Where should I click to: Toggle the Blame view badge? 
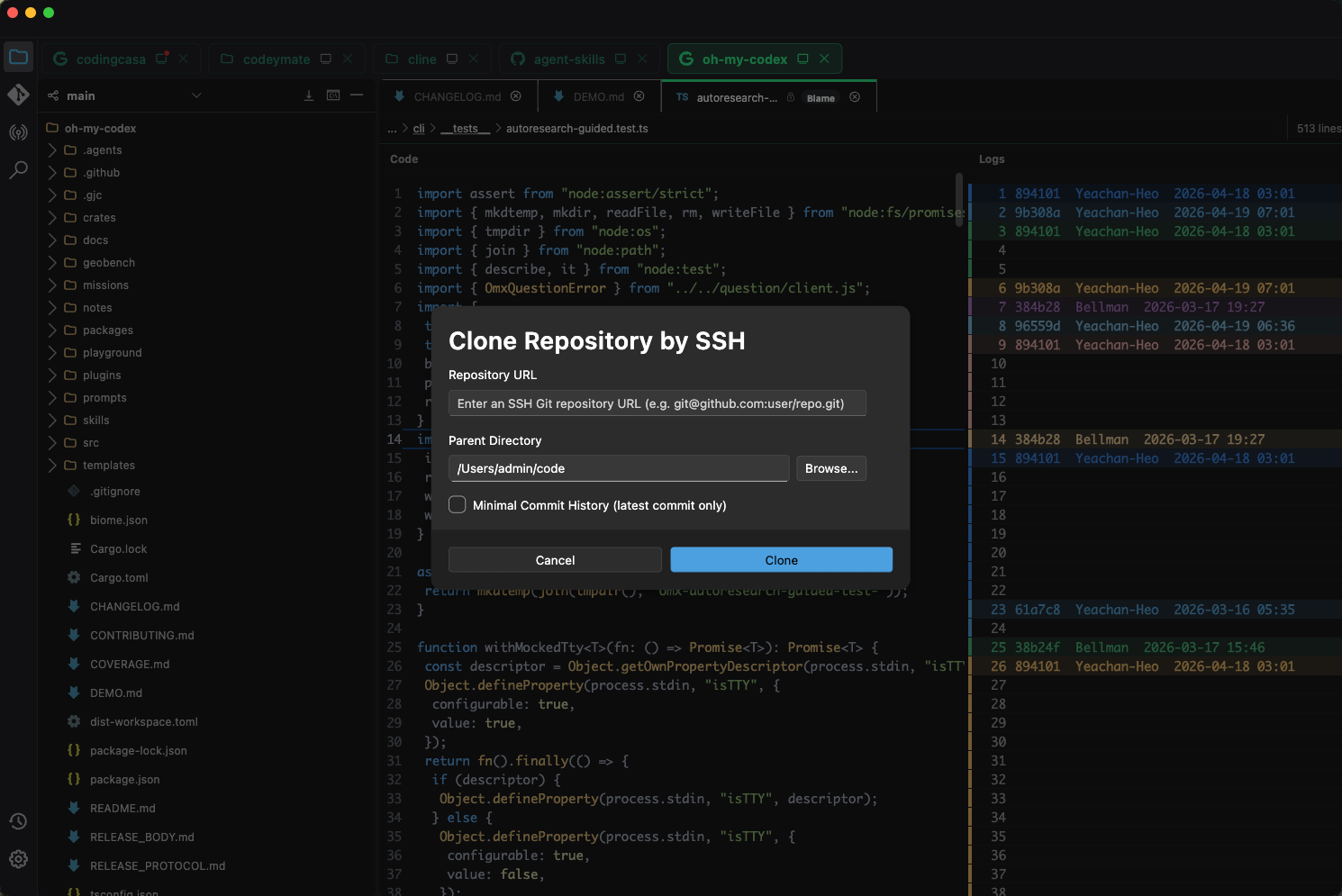point(821,98)
